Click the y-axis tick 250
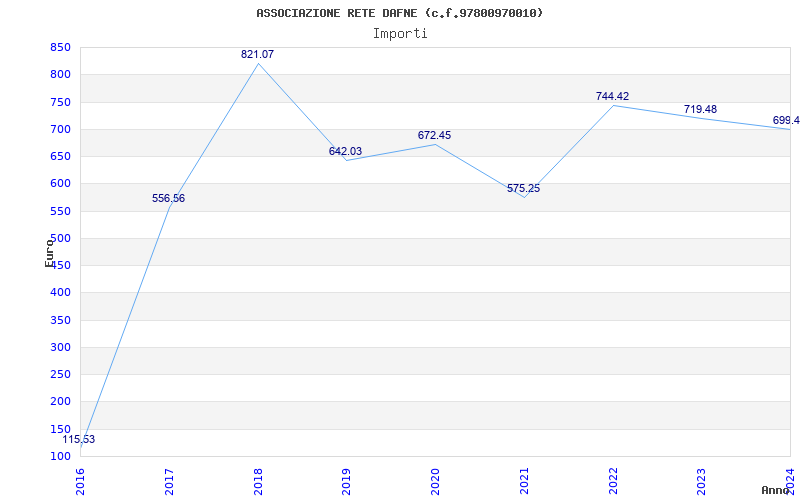Image resolution: width=800 pixels, height=500 pixels. [x=60, y=374]
